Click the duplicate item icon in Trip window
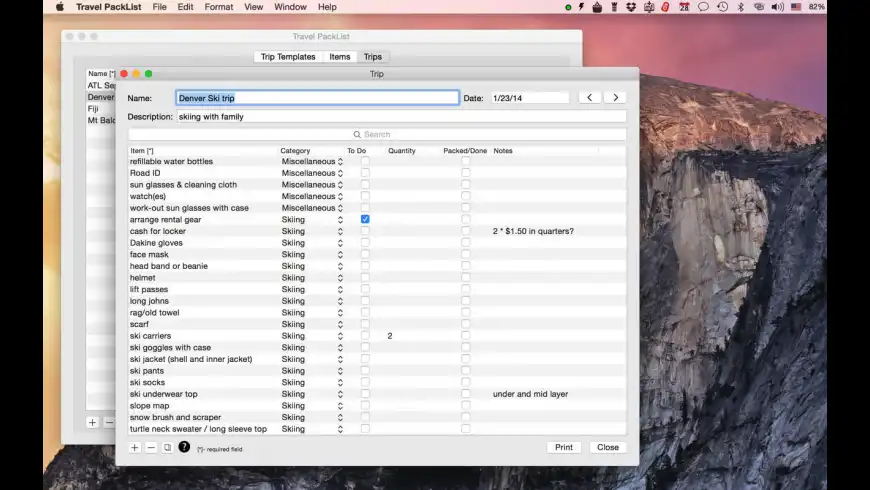 pyautogui.click(x=167, y=447)
